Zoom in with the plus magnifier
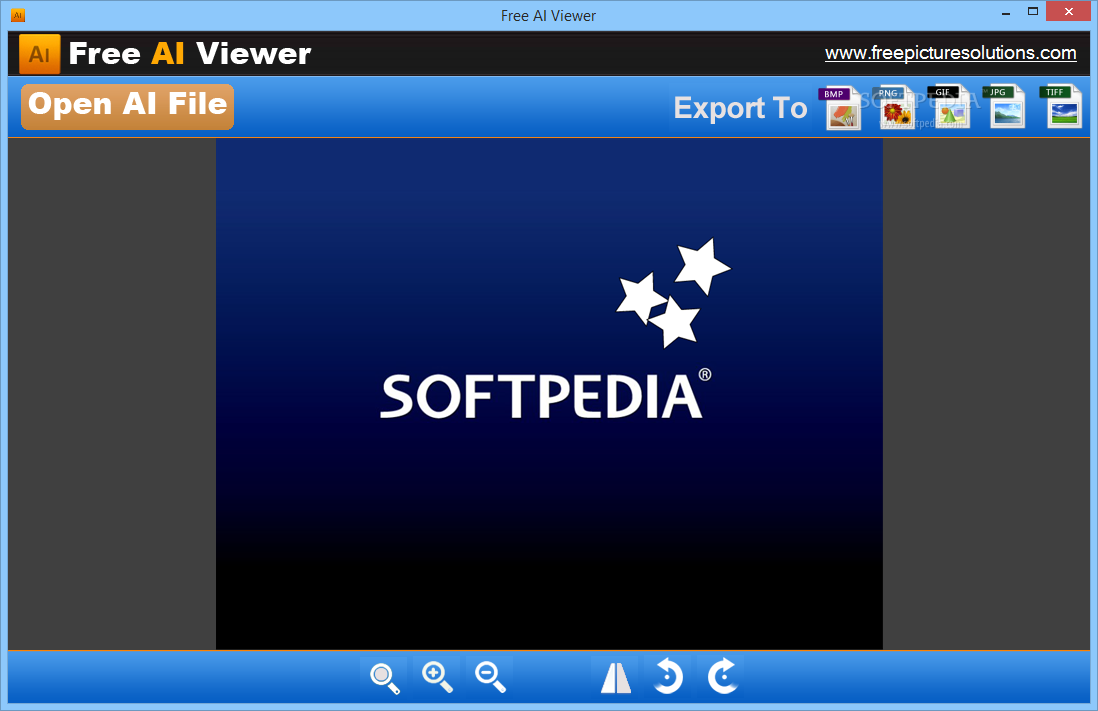 click(437, 677)
